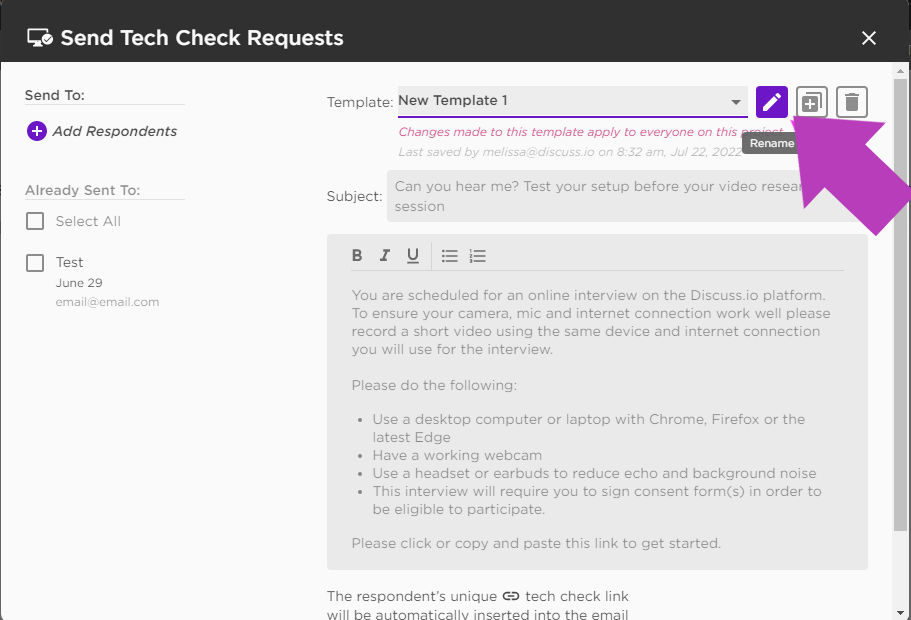The image size is (911, 620).
Task: Click the Add Respondents link
Action: [x=114, y=131]
